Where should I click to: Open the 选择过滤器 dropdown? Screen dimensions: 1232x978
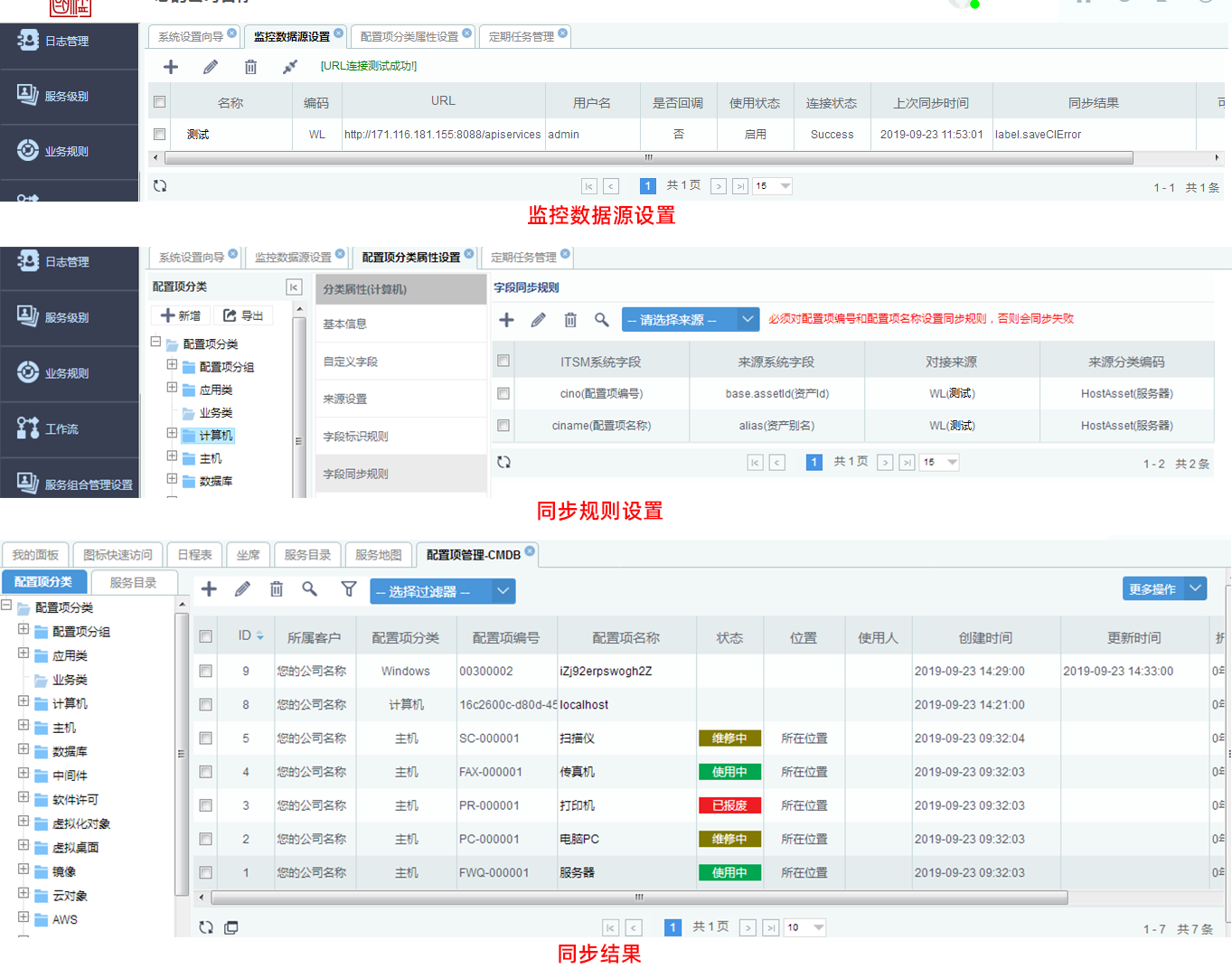(x=443, y=592)
